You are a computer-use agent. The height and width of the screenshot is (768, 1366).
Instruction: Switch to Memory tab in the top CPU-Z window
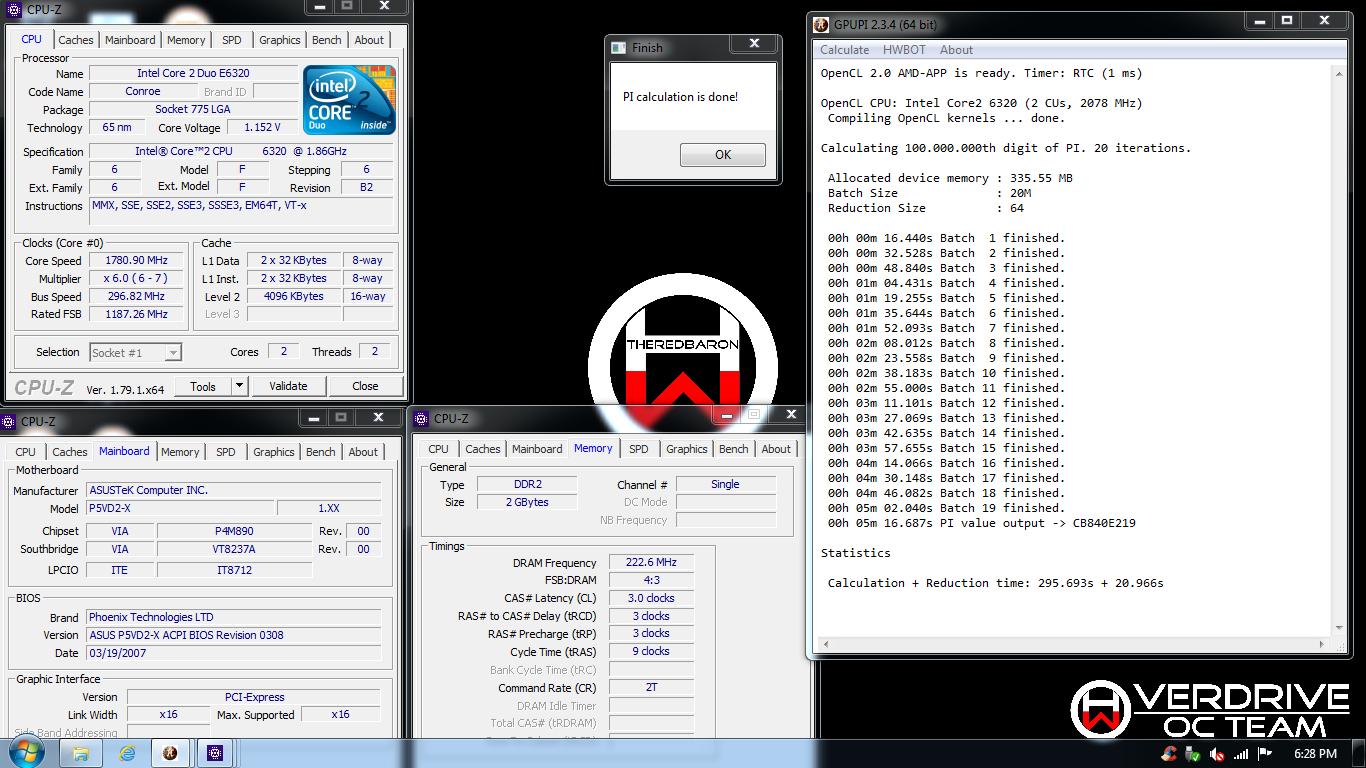[186, 40]
